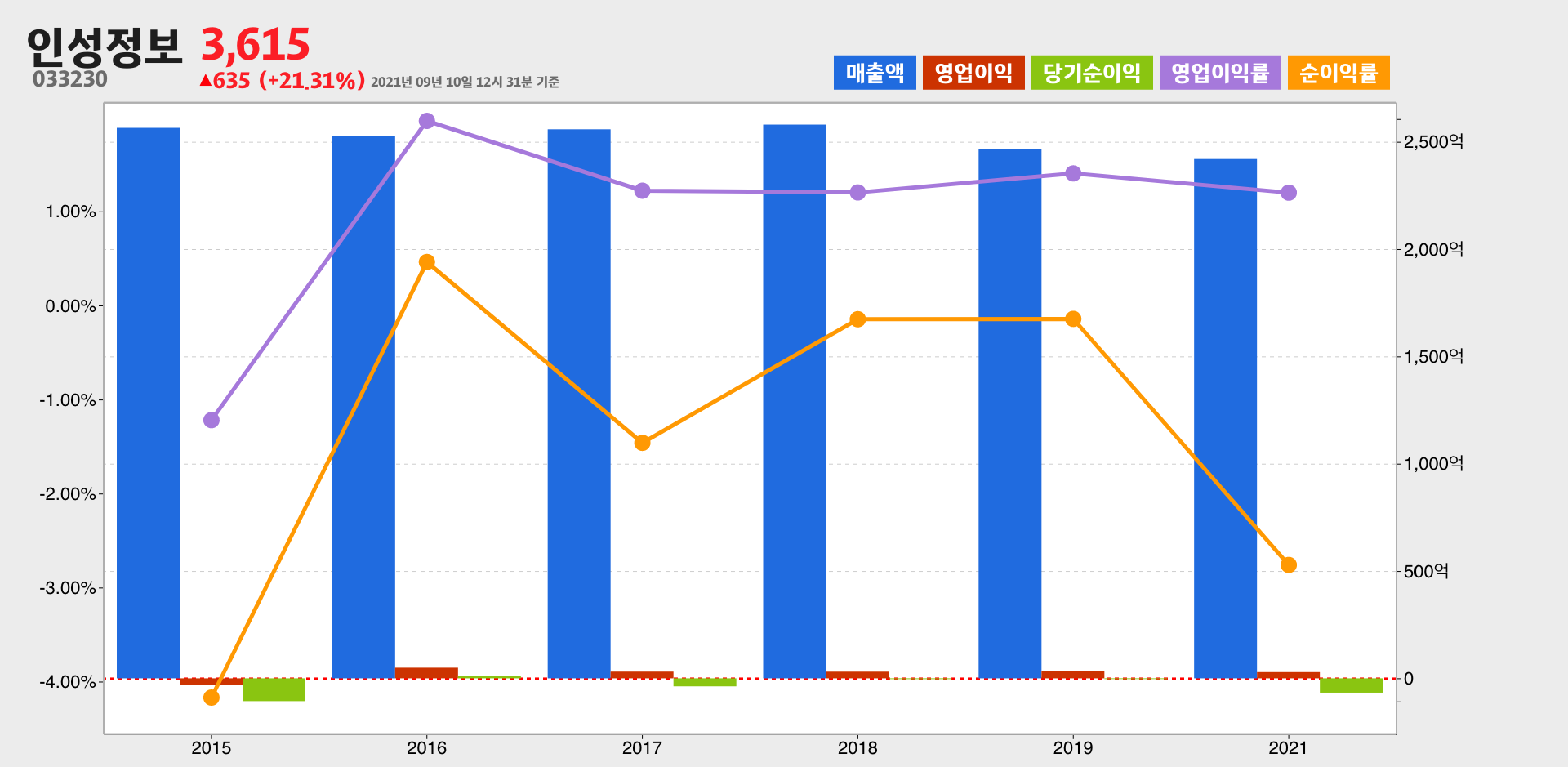Click the 2018 x-axis label
The image size is (1568, 767).
click(x=857, y=748)
